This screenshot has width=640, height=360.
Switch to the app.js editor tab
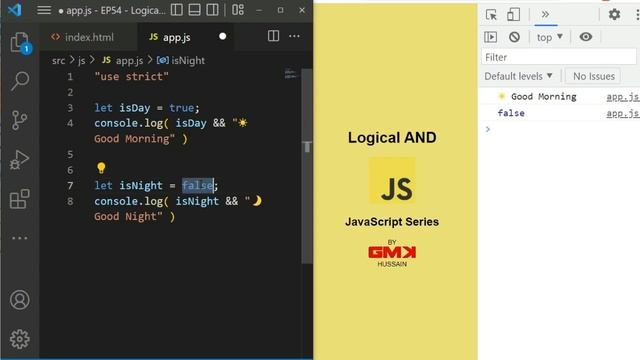[186, 37]
